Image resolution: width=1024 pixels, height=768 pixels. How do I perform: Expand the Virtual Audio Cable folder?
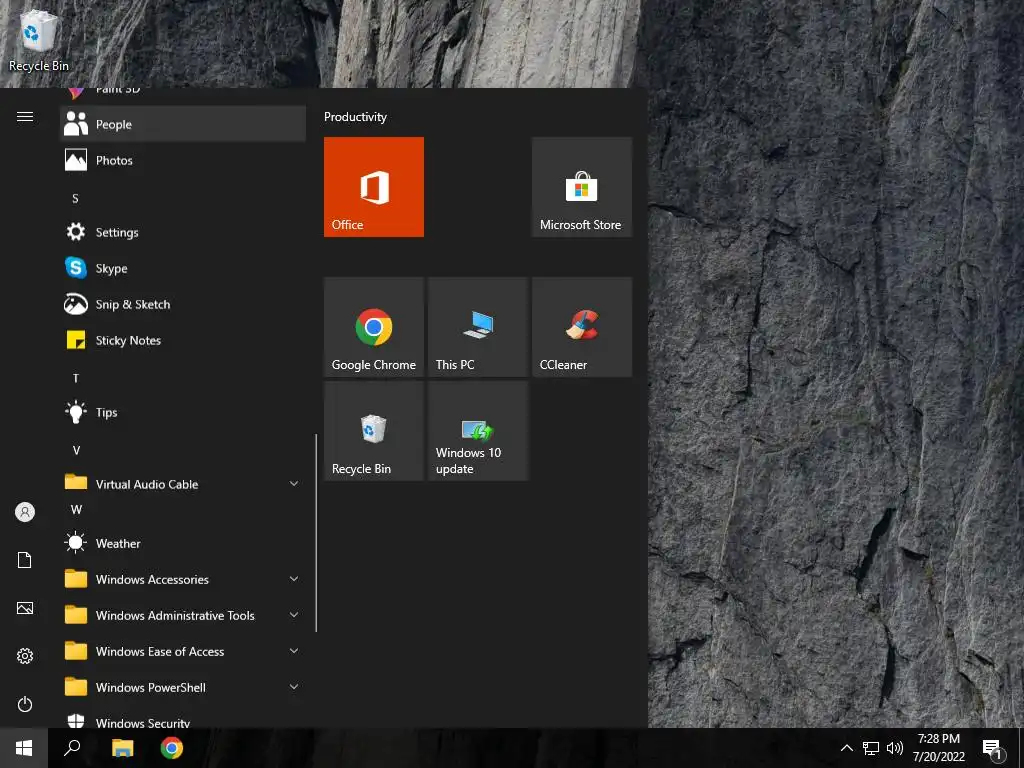click(x=183, y=484)
